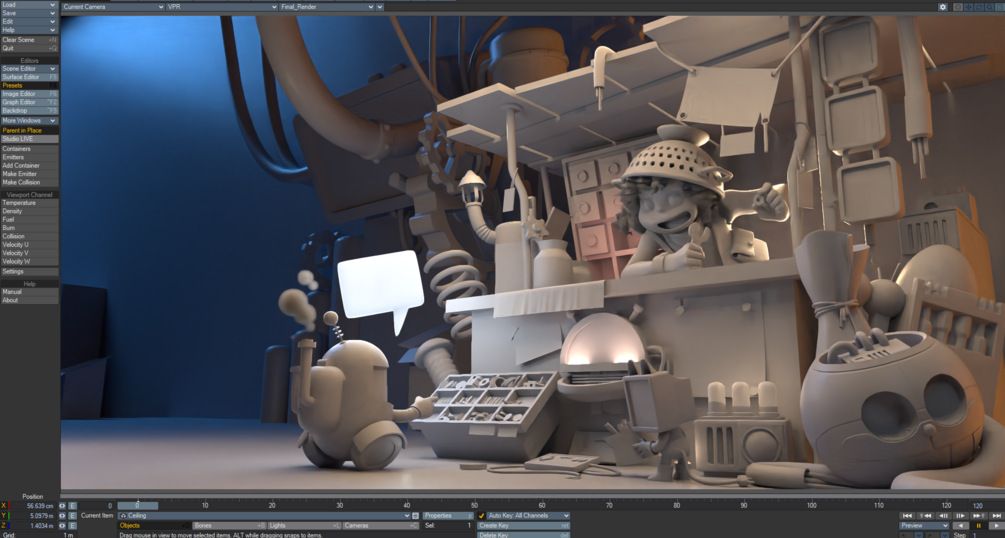This screenshot has height=538, width=1005.
Task: Click Create Key button
Action: pyautogui.click(x=524, y=526)
